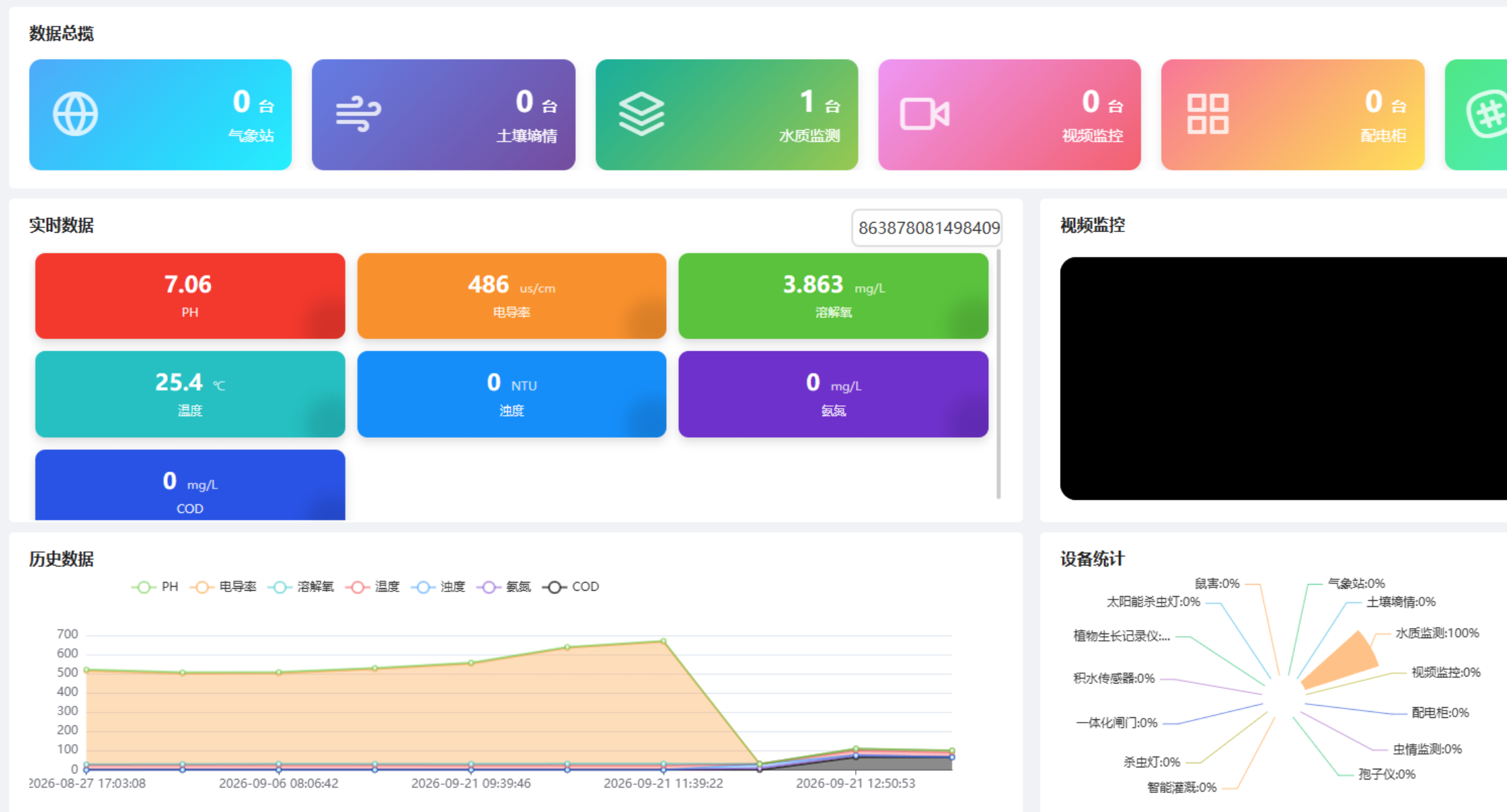Click the 孢子仪:0% pie label
This screenshot has width=1507, height=812.
(x=1386, y=774)
